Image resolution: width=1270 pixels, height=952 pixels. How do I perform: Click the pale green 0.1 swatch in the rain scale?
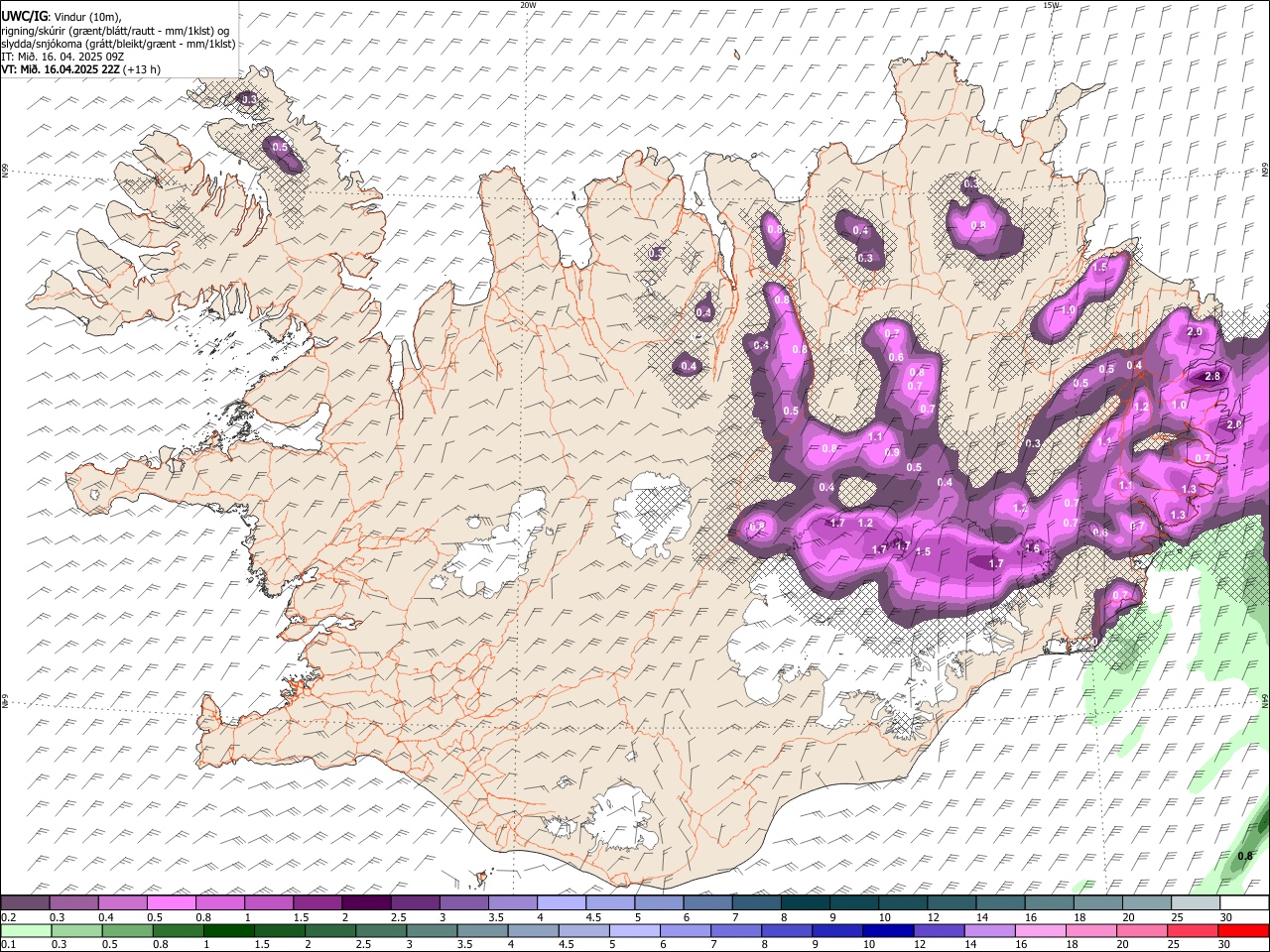(x=25, y=930)
